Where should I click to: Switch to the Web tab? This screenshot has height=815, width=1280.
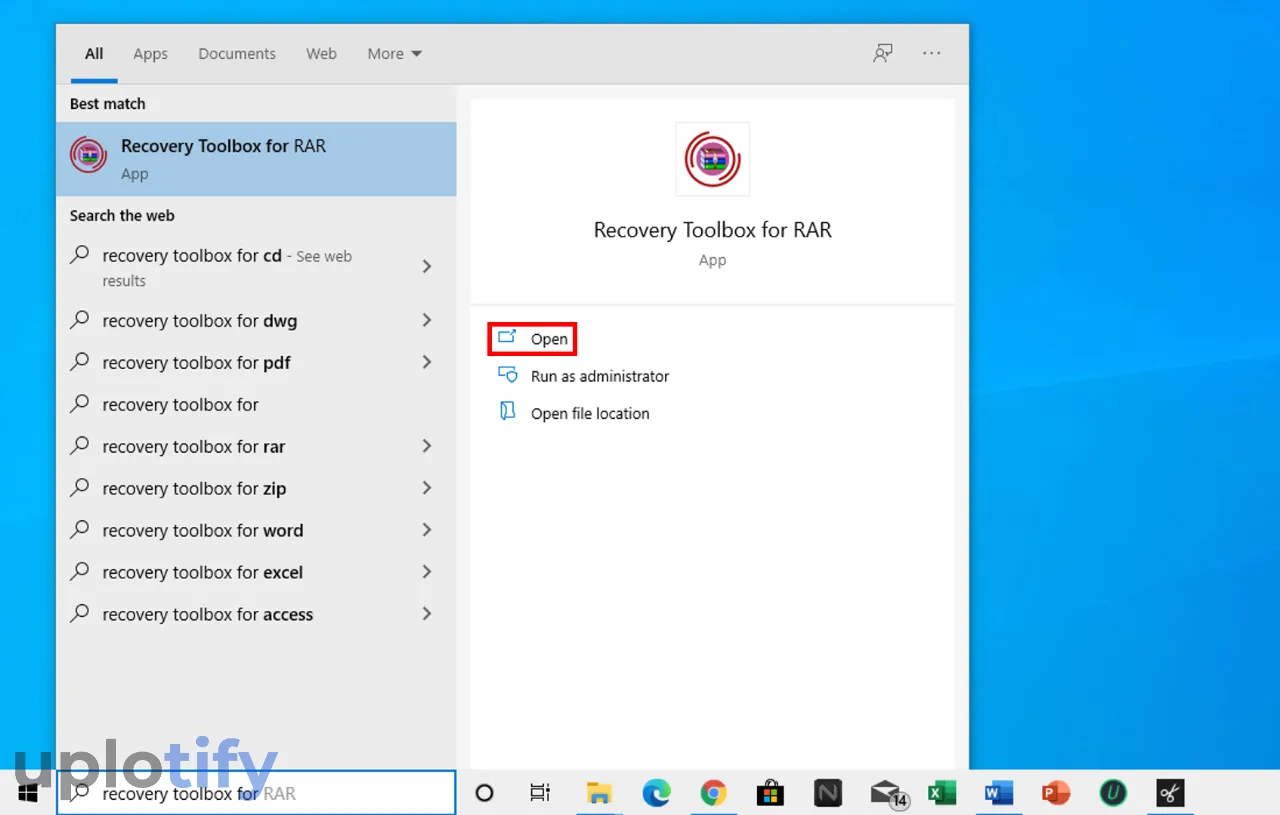321,54
